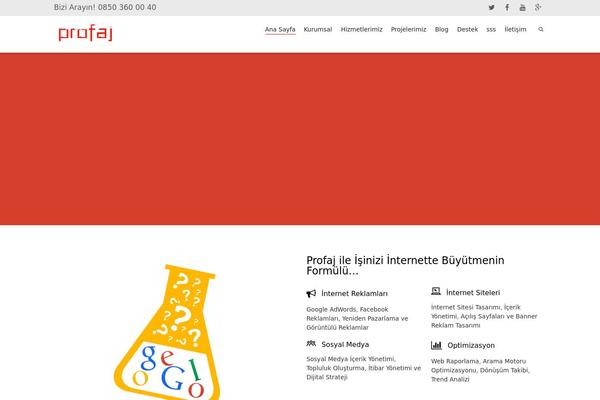Click the text starting with Google AdWords, Facebook

357,318
